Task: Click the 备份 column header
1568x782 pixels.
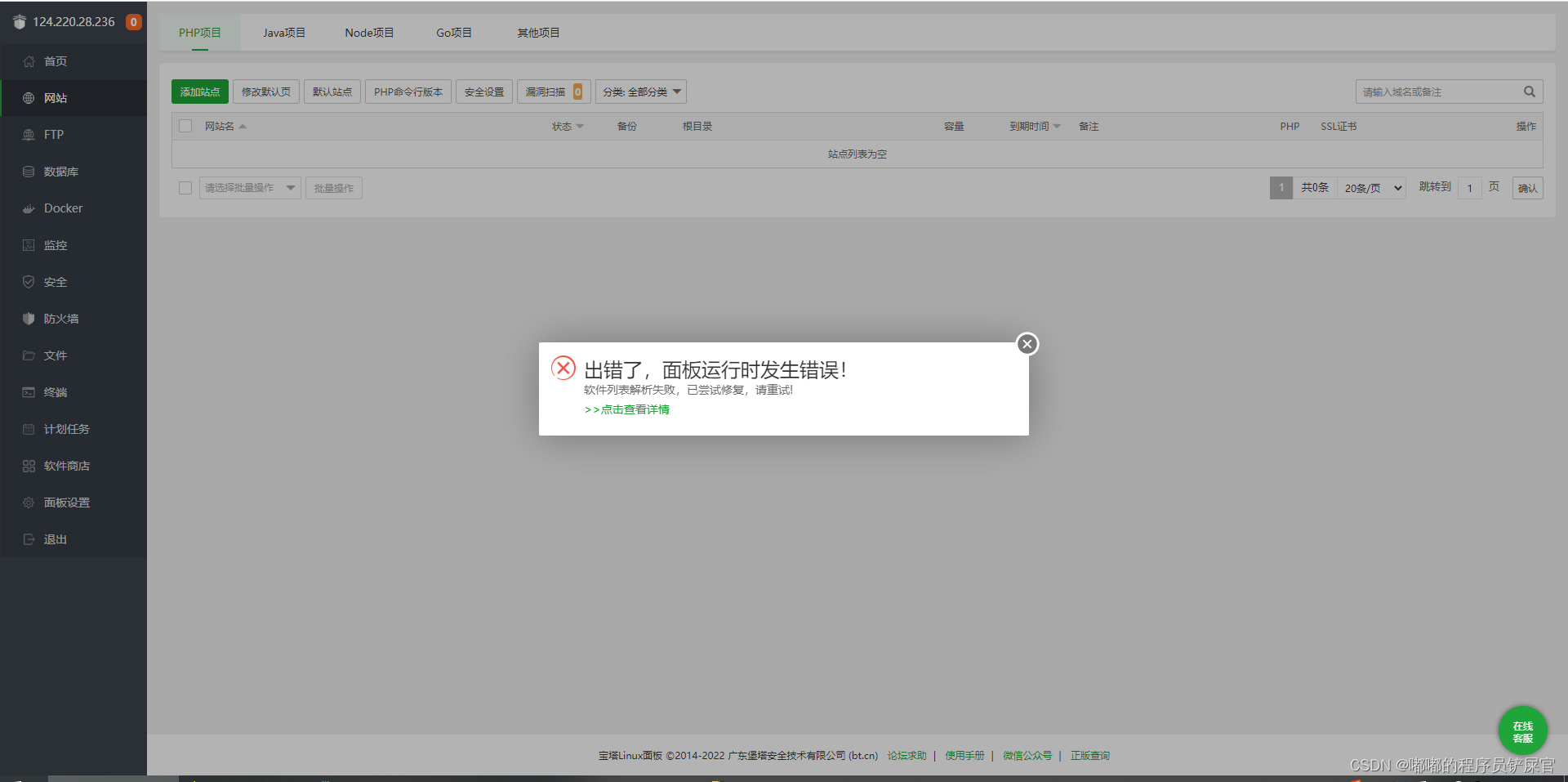Action: tap(627, 126)
